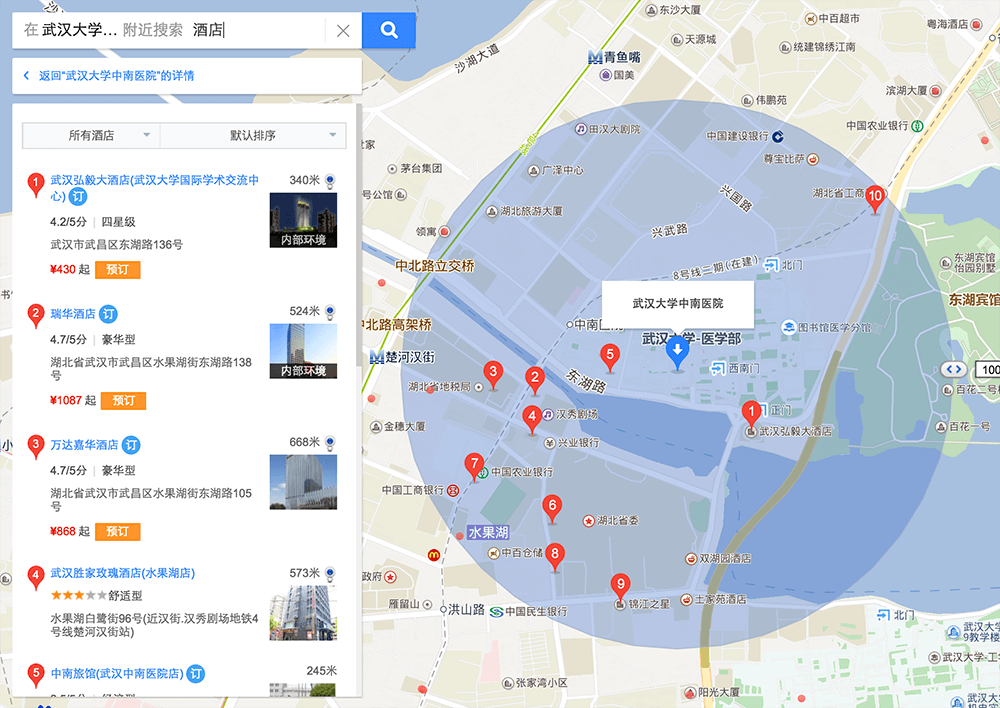The width and height of the screenshot is (1000, 708).
Task: Click the 湖北省委 government icon
Action: (x=589, y=520)
